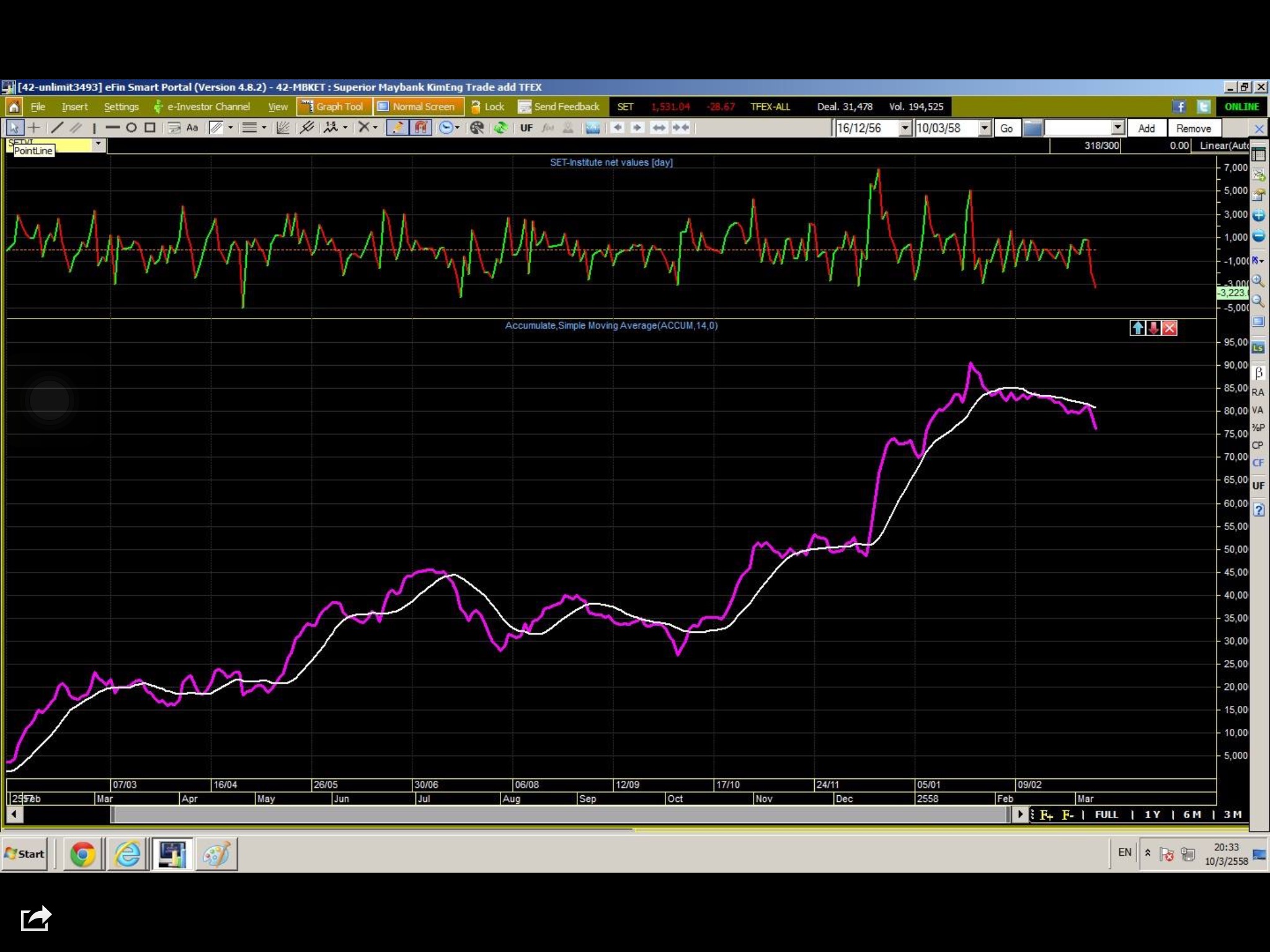Click the red down arrow on accumulate panel

click(1153, 328)
